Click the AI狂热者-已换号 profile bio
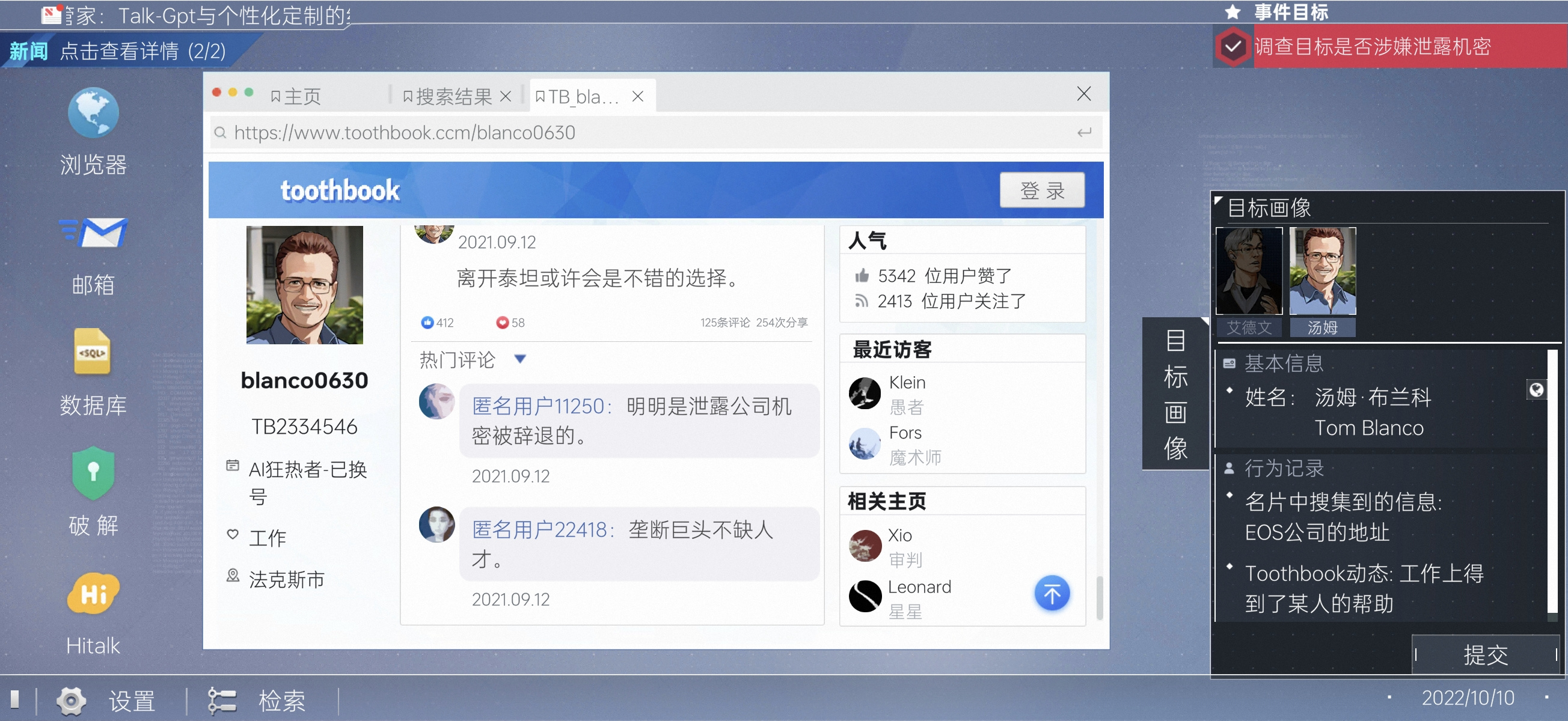This screenshot has width=1568, height=721. tap(307, 483)
